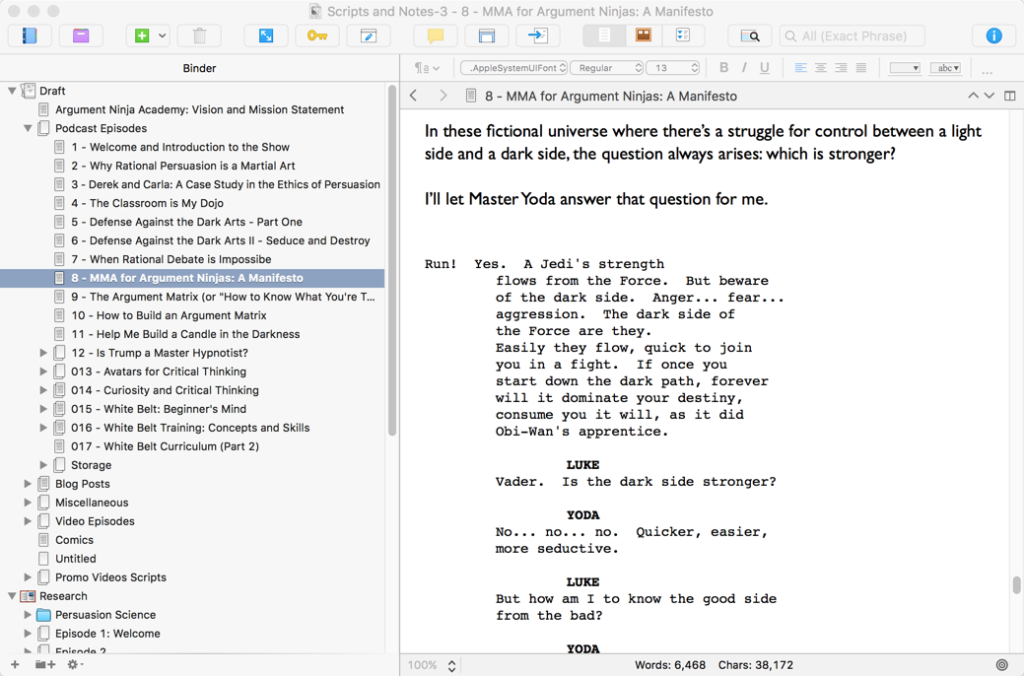This screenshot has height=676, width=1024.
Task: Click the Research folder icon in the binder
Action: click(x=27, y=596)
